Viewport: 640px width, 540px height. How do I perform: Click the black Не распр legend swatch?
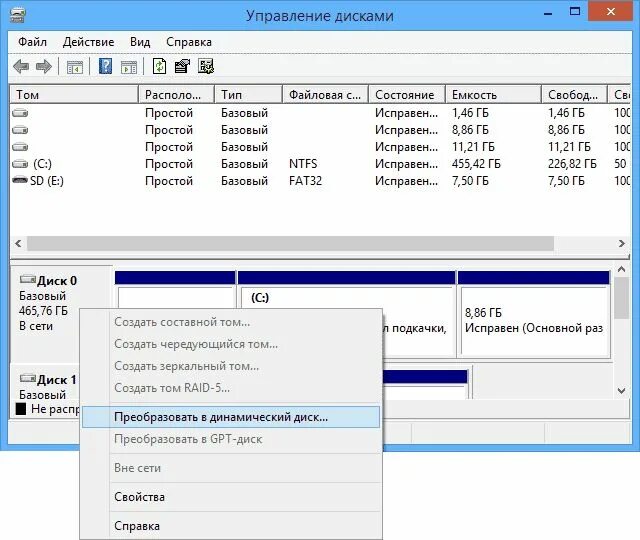tap(21, 409)
